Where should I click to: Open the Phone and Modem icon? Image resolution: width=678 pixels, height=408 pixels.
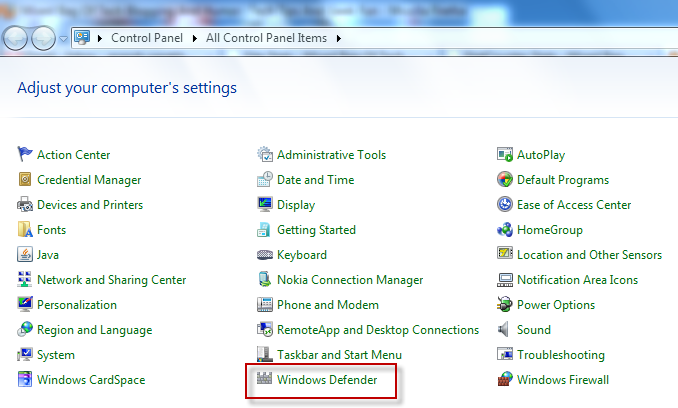point(265,305)
